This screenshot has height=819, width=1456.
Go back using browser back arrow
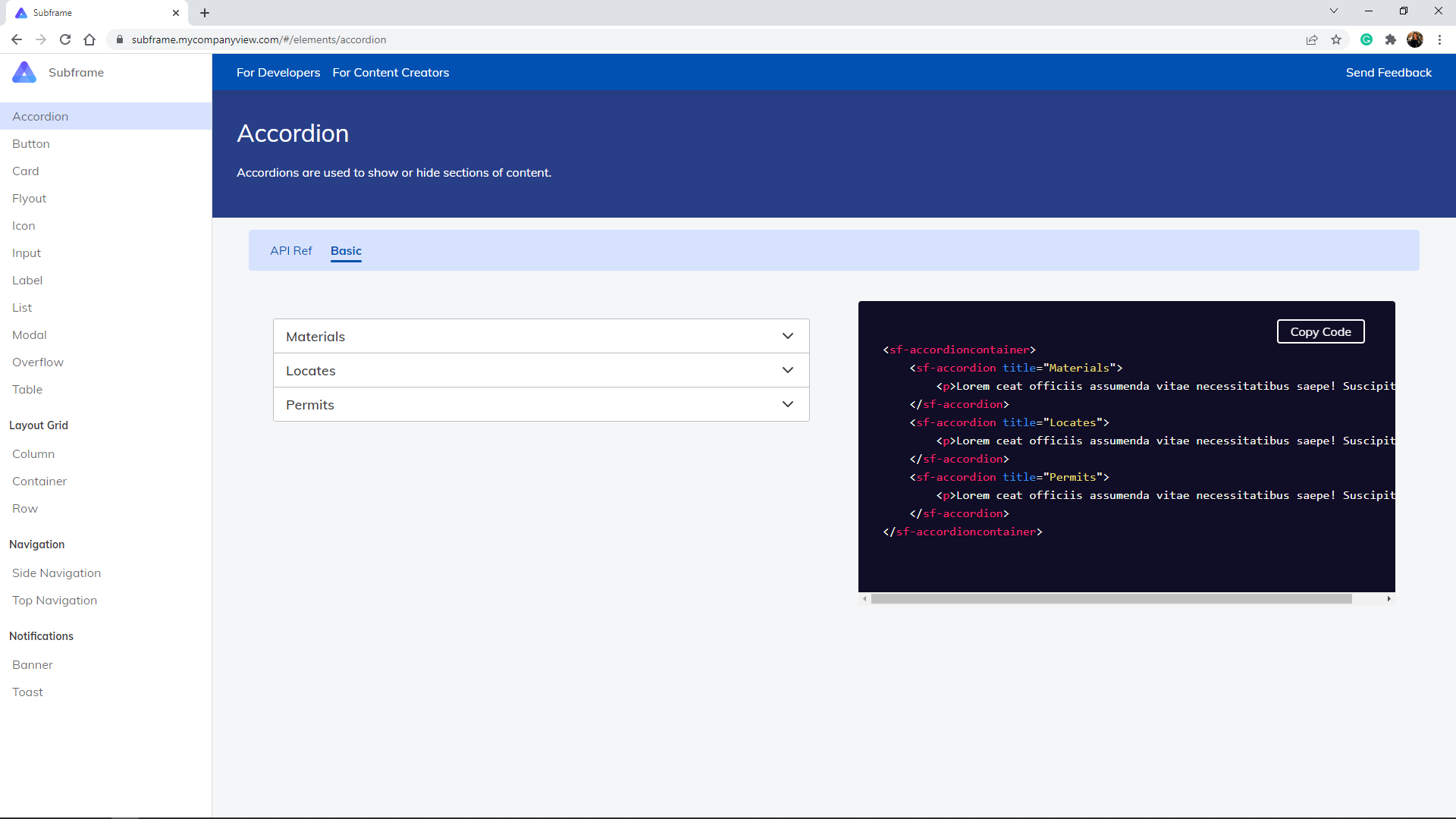point(17,39)
